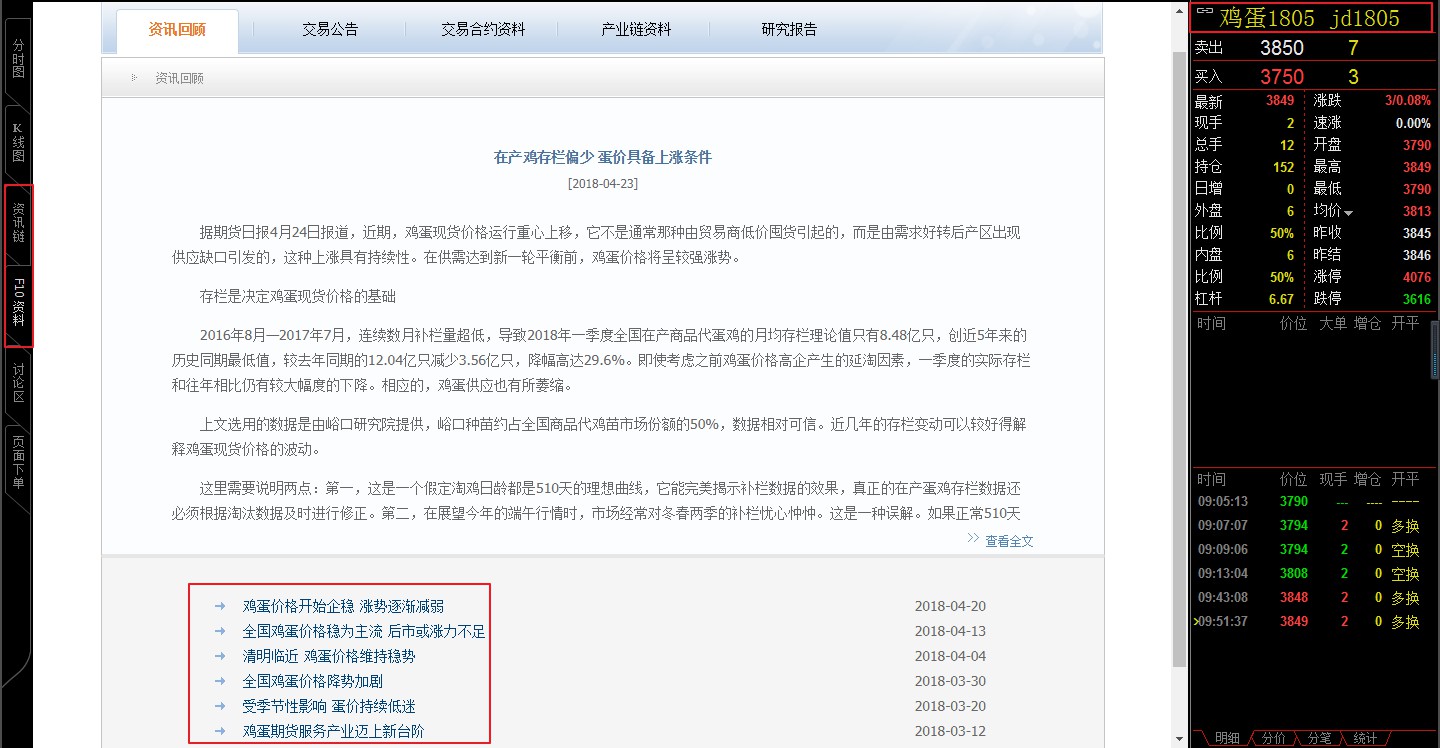Open the 交易合约资料 tab
Viewport: 1440px width, 748px height.
pyautogui.click(x=483, y=30)
